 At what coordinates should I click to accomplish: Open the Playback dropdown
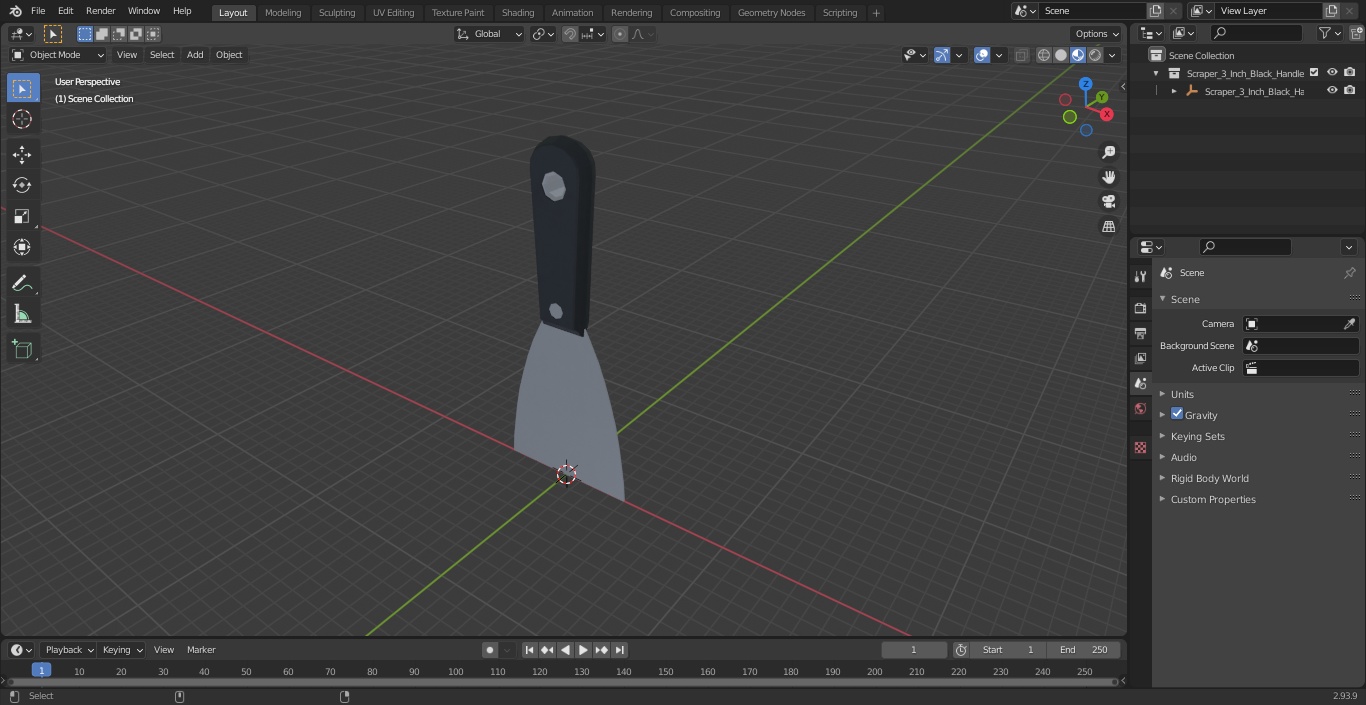pyautogui.click(x=68, y=650)
